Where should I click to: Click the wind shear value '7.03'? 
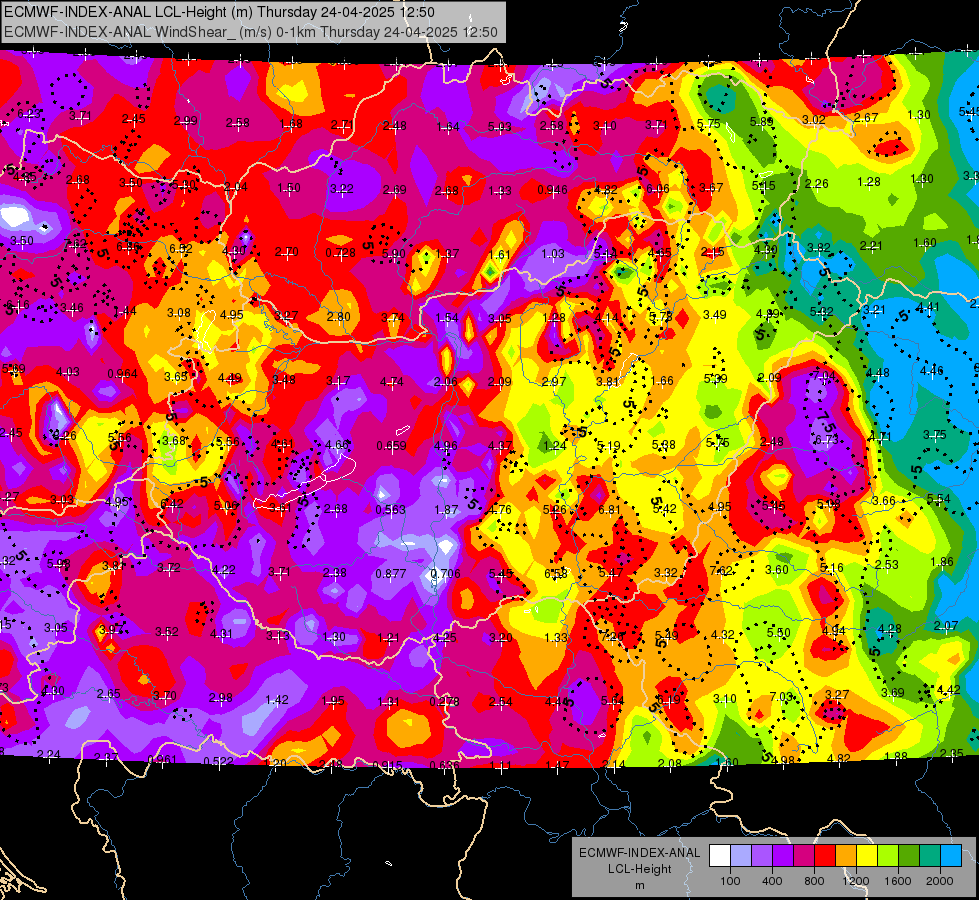tap(781, 696)
